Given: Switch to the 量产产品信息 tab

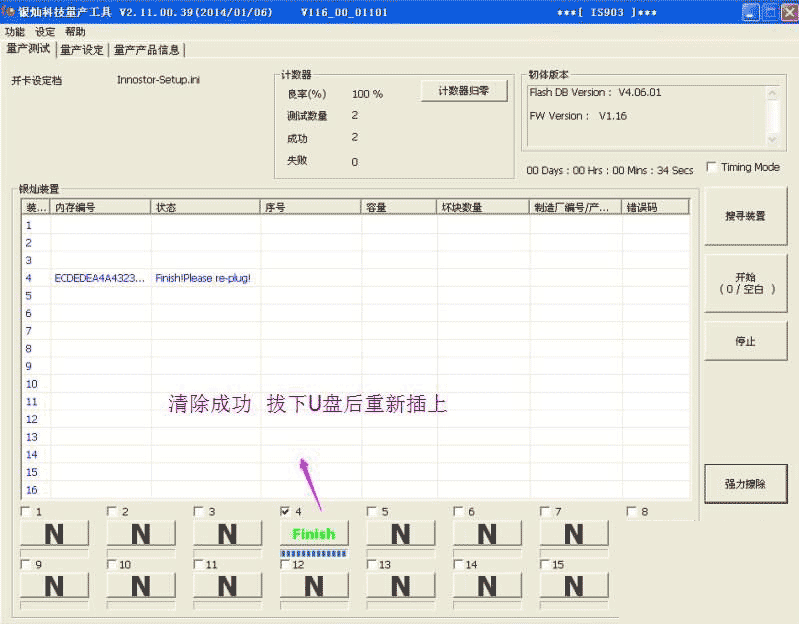Looking at the screenshot, I should (146, 50).
